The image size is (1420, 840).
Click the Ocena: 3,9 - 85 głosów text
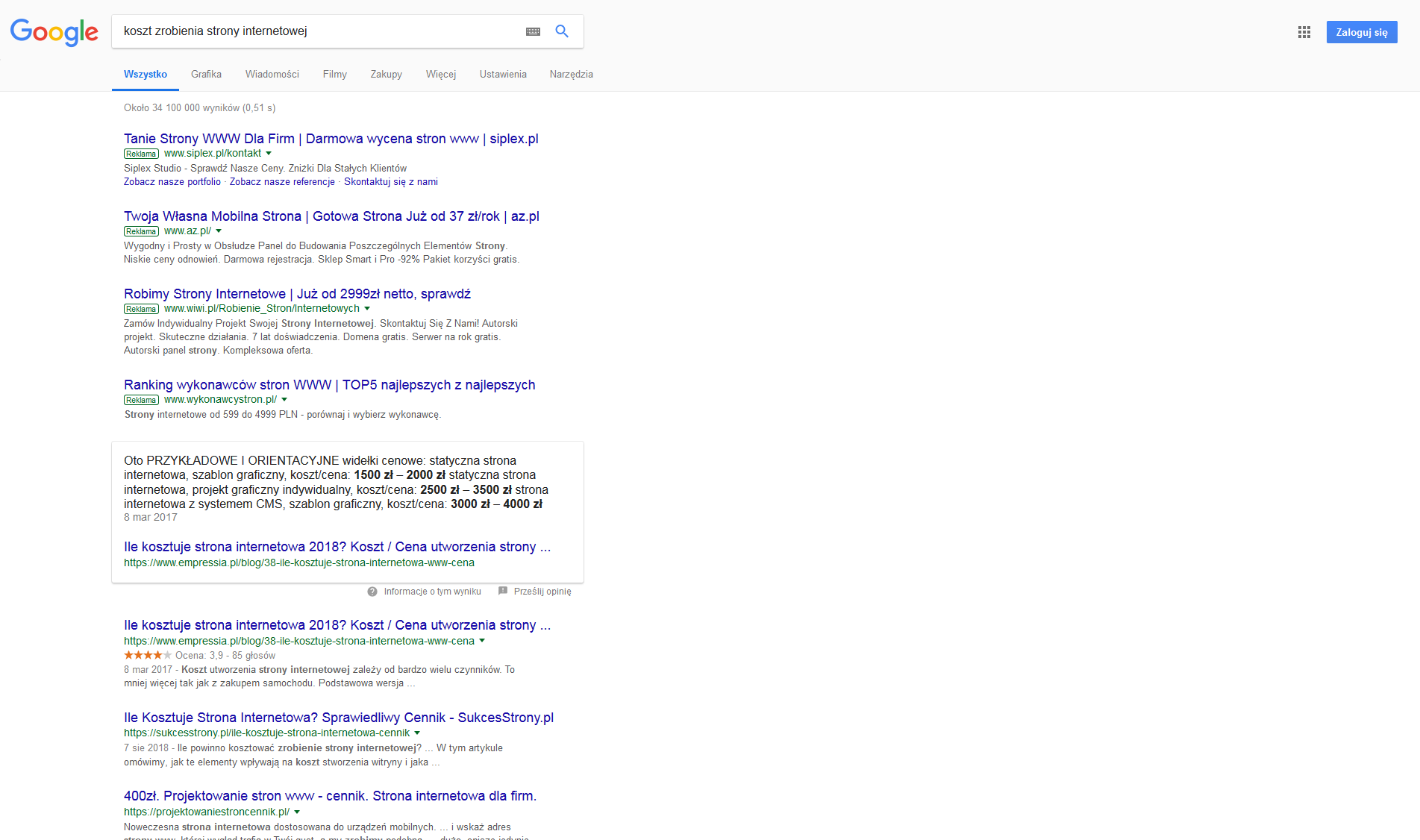(x=225, y=656)
